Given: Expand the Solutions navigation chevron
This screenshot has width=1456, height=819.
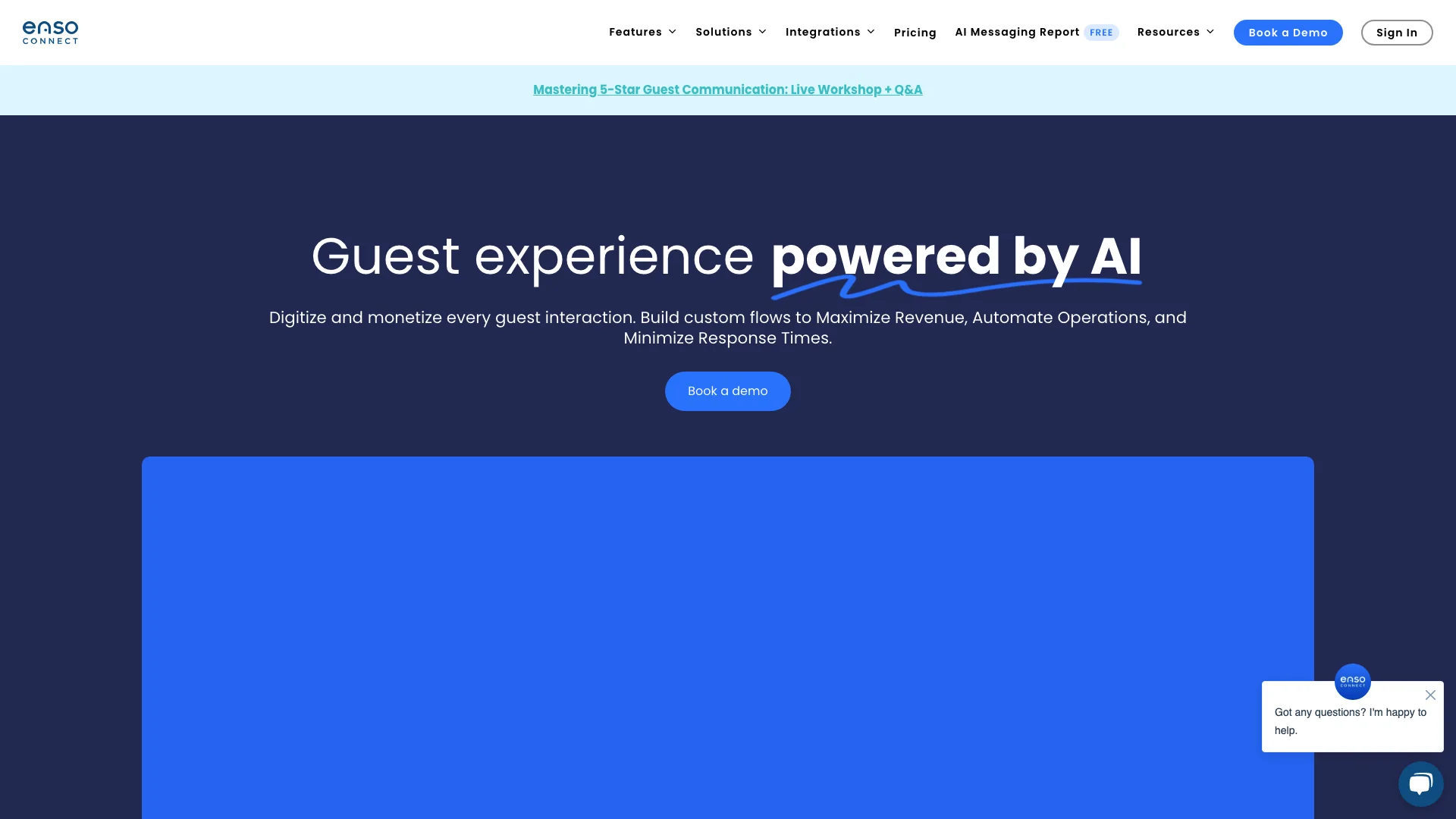Looking at the screenshot, I should tap(762, 32).
